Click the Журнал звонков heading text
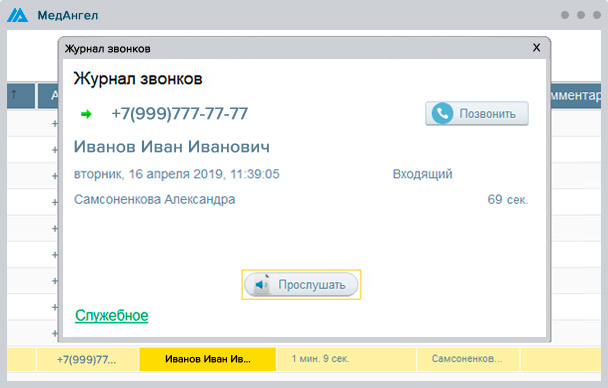This screenshot has height=388, width=608. (138, 79)
